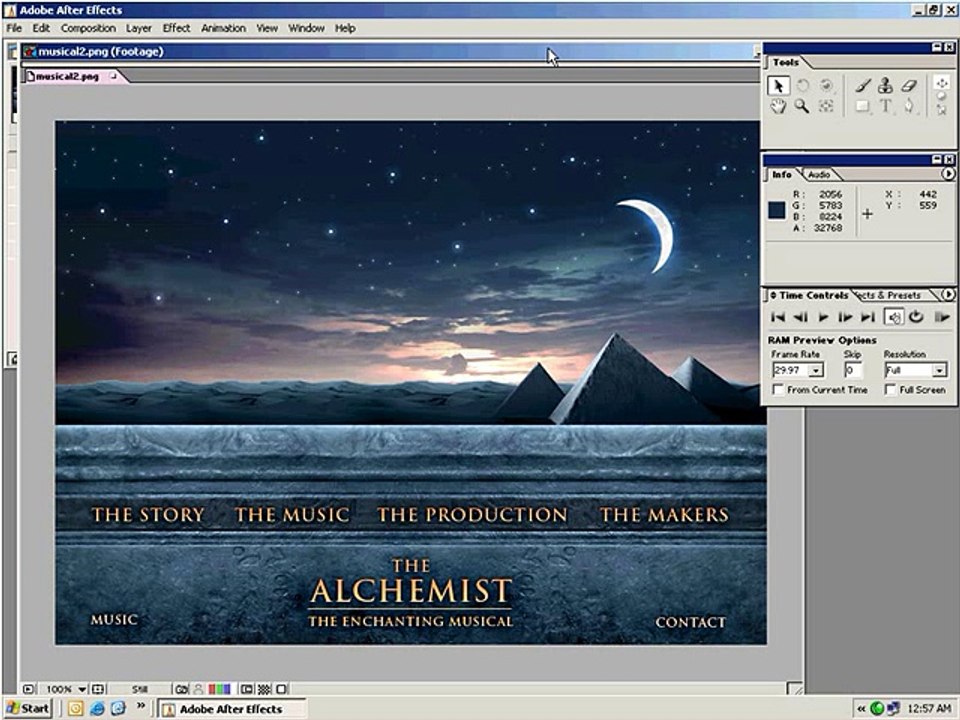This screenshot has width=960, height=720.
Task: Select the Pen tool
Action: (x=909, y=107)
